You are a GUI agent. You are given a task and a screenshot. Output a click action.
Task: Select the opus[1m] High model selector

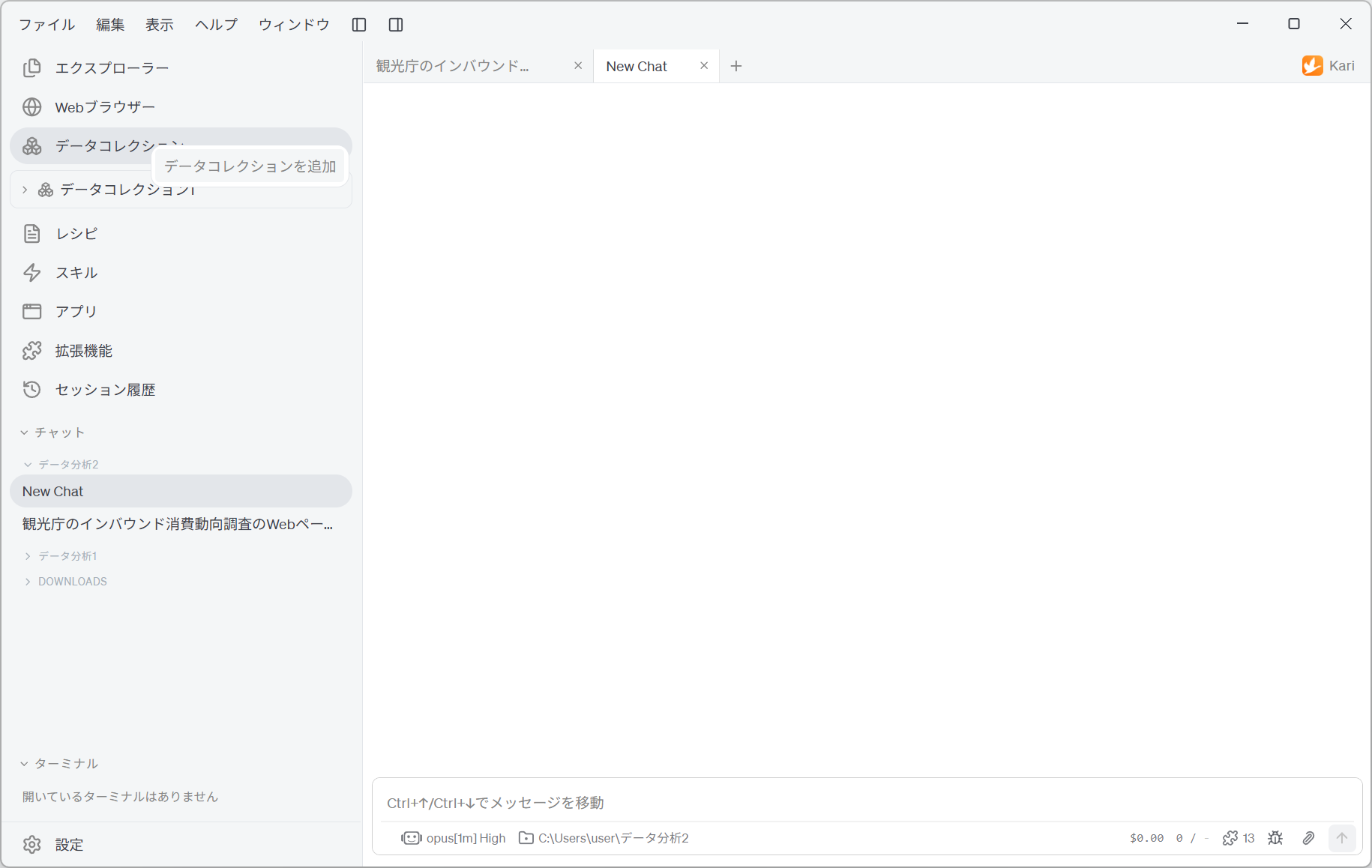[454, 838]
